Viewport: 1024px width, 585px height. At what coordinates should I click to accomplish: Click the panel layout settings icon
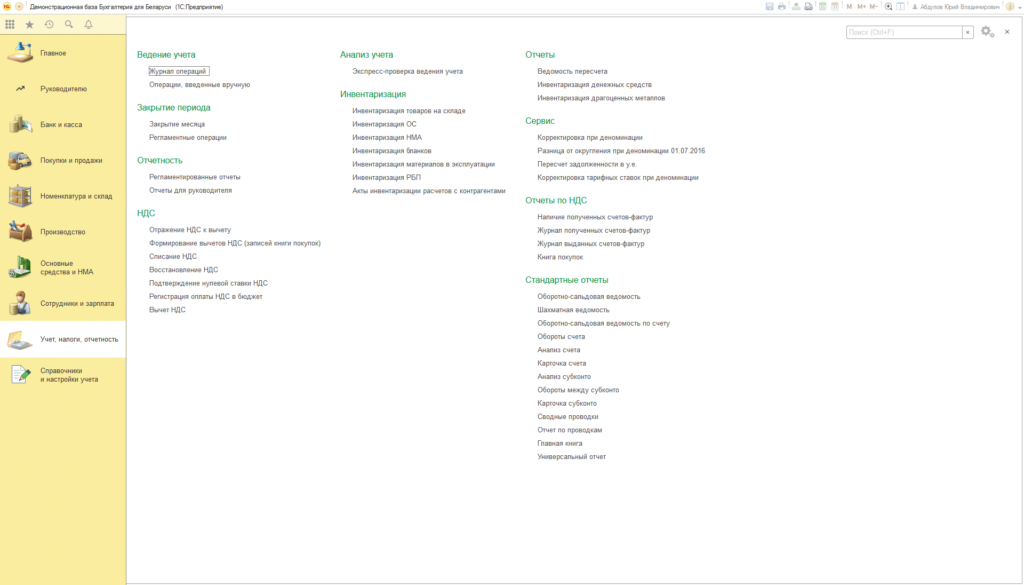pyautogui.click(x=901, y=7)
